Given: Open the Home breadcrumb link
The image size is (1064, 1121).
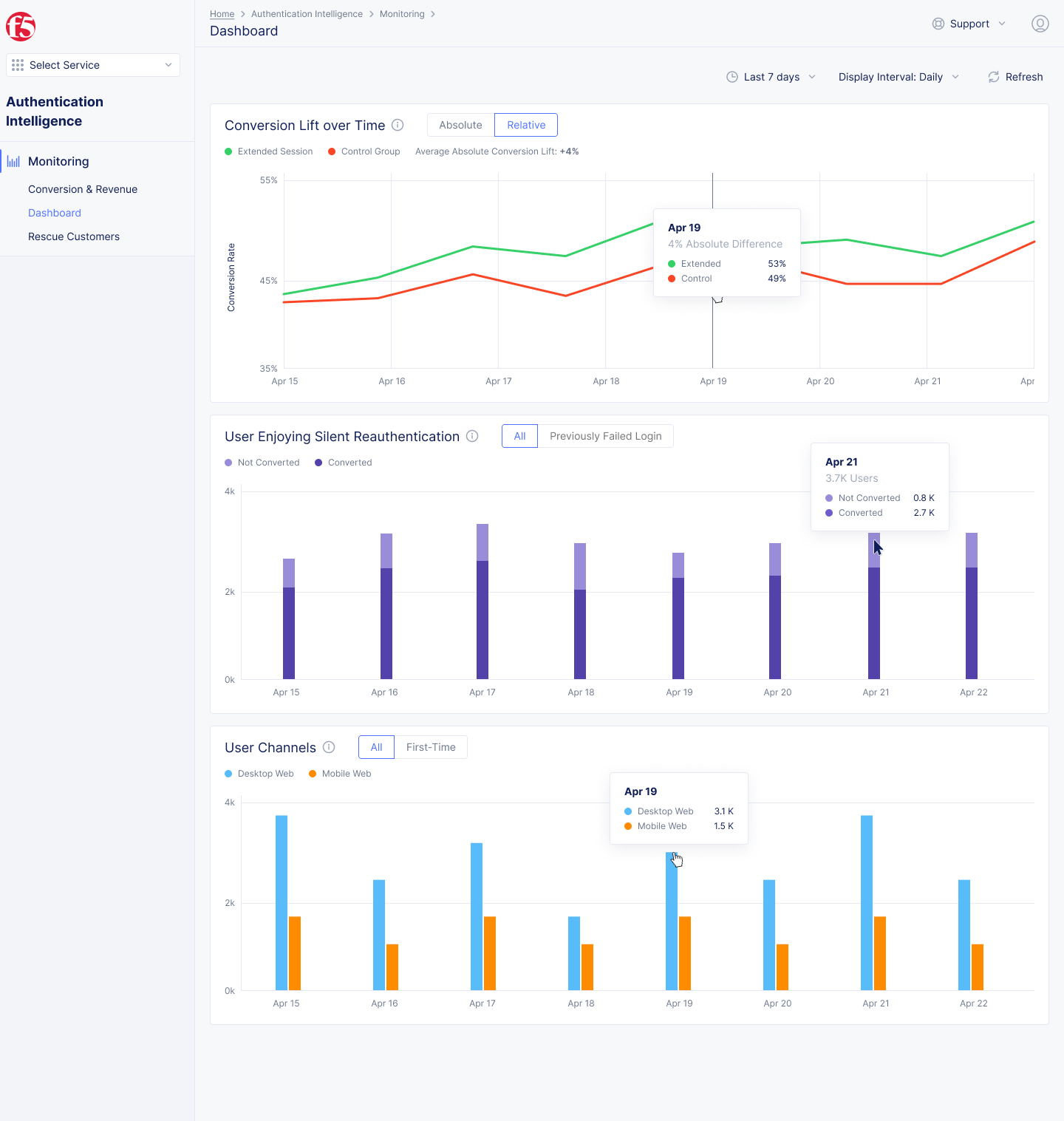Looking at the screenshot, I should 222,13.
